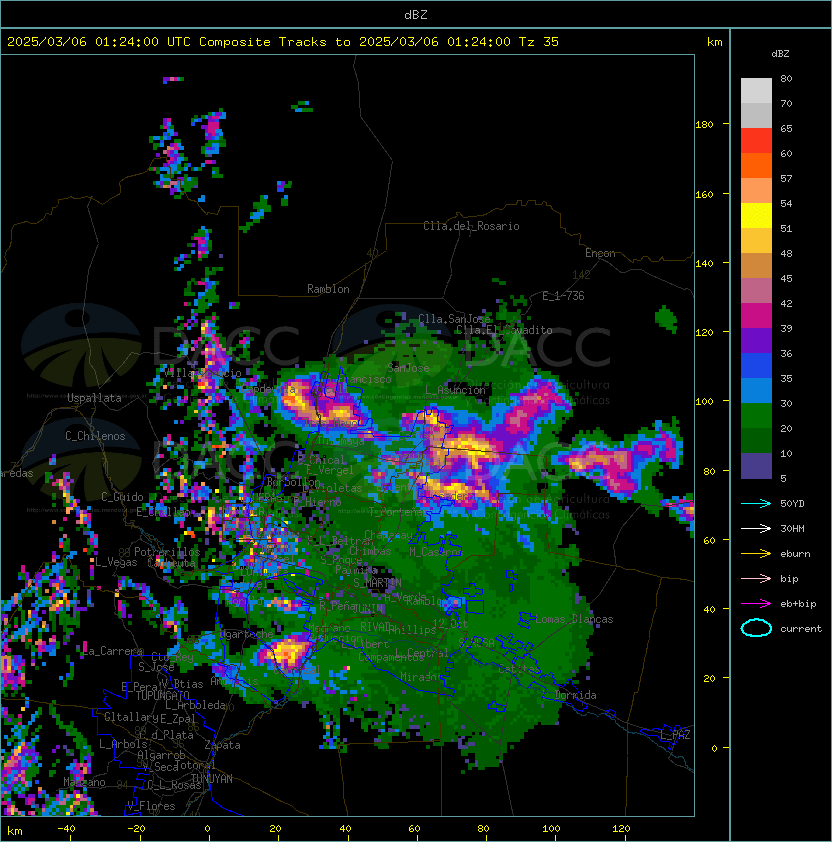The width and height of the screenshot is (832, 842).
Task: Click the La_Carrera map label
Action: click(x=113, y=651)
